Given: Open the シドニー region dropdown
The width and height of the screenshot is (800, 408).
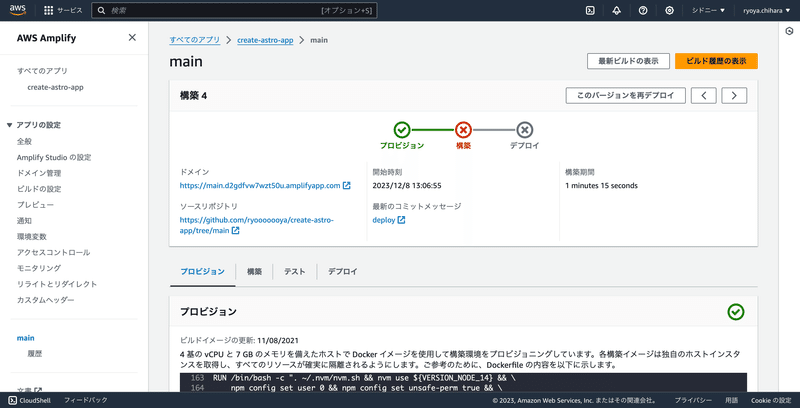Looking at the screenshot, I should click(708, 10).
